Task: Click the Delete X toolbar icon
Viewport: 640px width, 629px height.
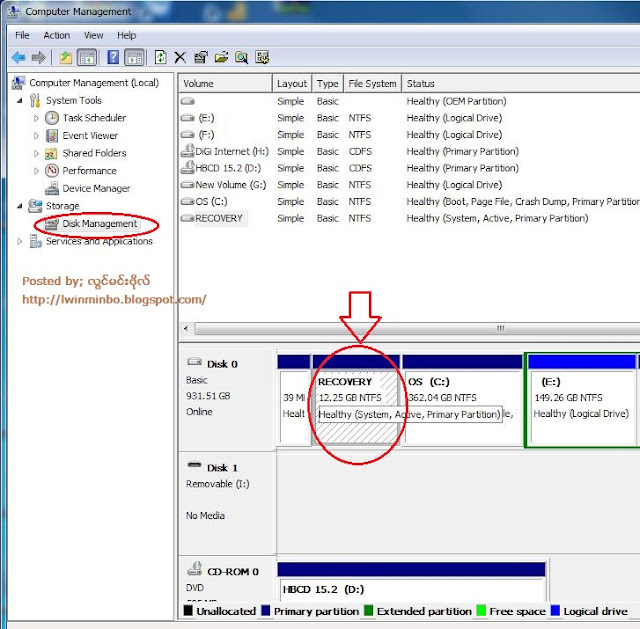Action: [180, 58]
